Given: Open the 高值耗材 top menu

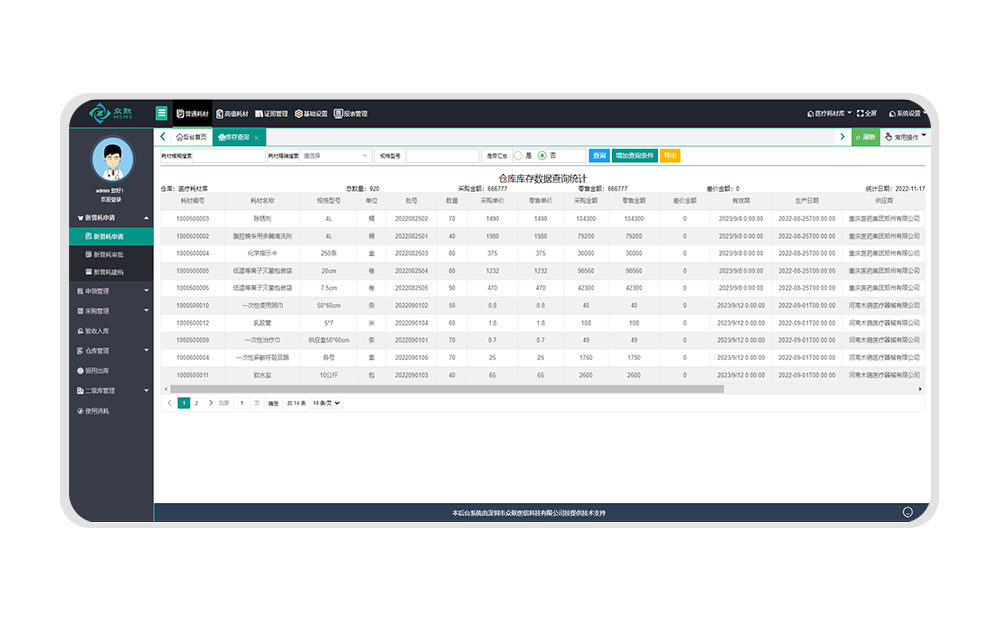Looking at the screenshot, I should point(232,114).
